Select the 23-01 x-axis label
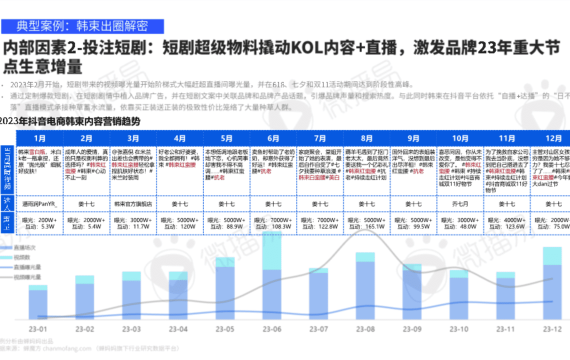 tap(38, 329)
